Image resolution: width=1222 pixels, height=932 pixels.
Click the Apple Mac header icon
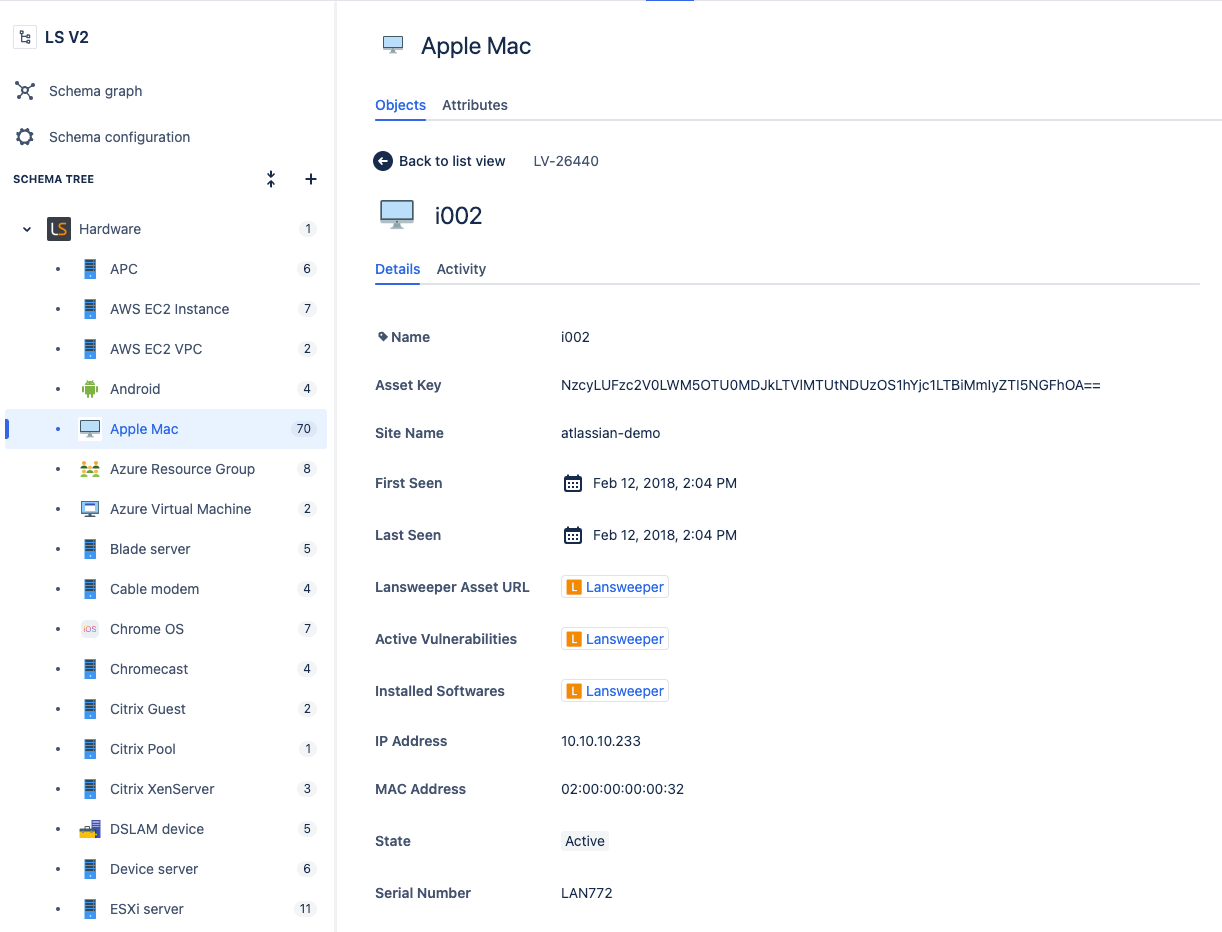click(x=393, y=45)
